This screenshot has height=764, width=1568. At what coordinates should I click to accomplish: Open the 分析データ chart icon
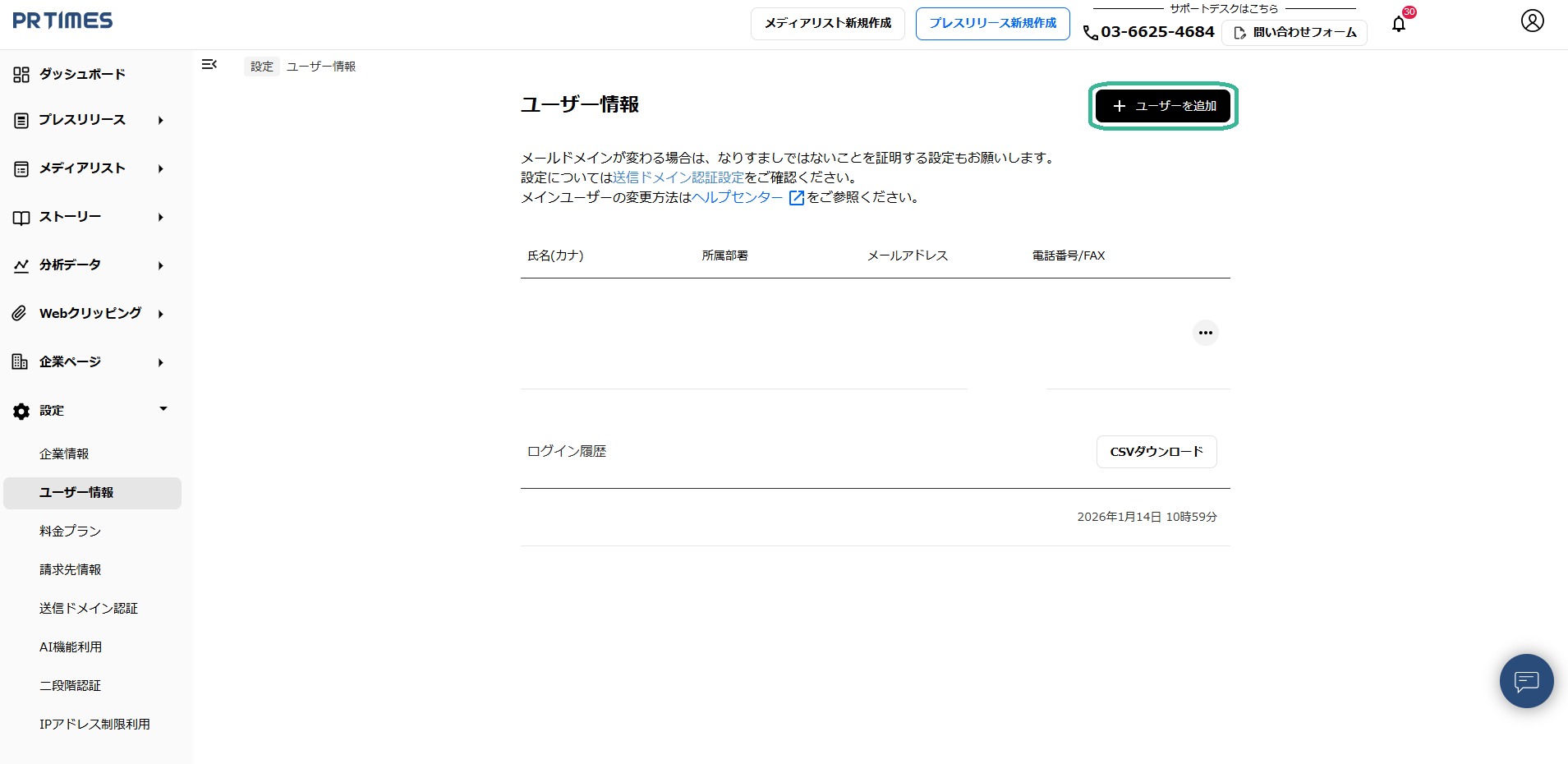[x=21, y=265]
